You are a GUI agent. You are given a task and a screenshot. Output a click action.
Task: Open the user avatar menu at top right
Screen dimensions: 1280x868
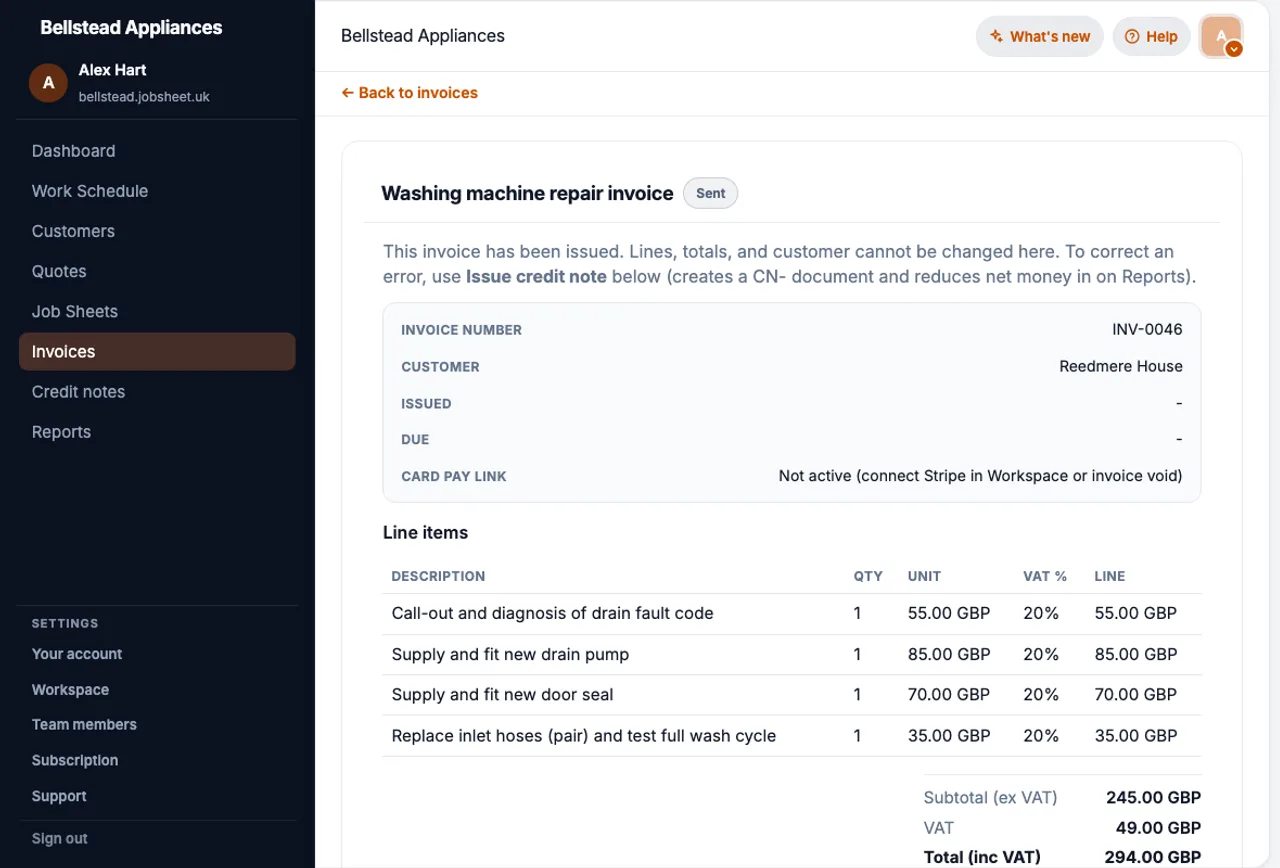[1222, 37]
